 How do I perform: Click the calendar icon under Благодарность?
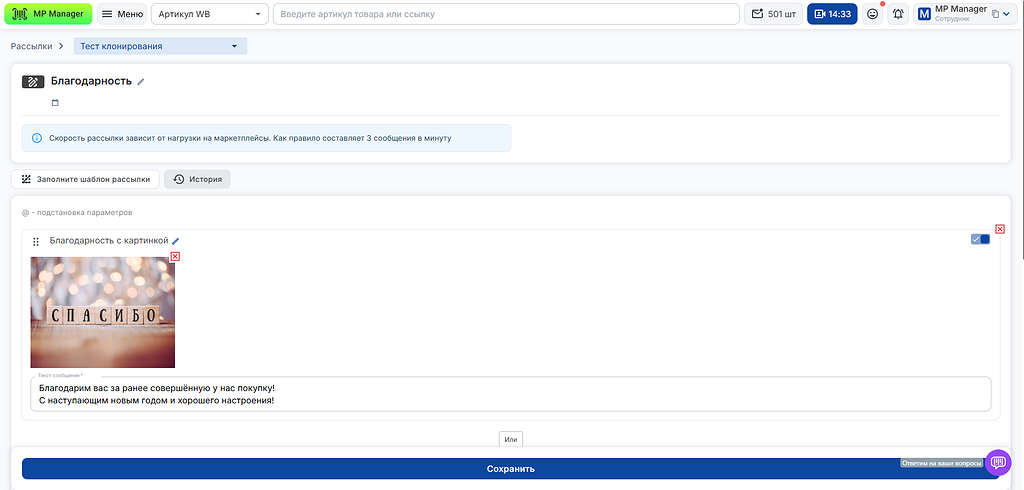click(56, 103)
